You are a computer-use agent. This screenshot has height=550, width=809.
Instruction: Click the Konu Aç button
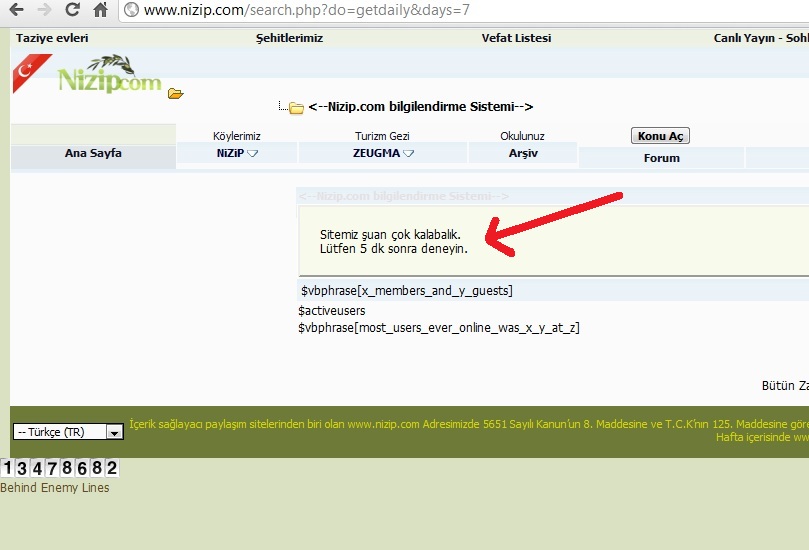click(660, 136)
